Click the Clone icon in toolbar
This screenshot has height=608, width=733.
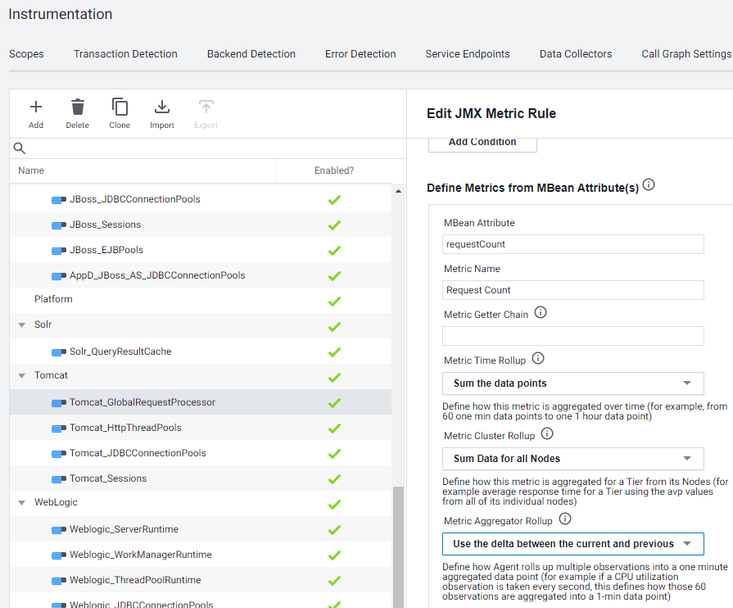click(x=119, y=108)
